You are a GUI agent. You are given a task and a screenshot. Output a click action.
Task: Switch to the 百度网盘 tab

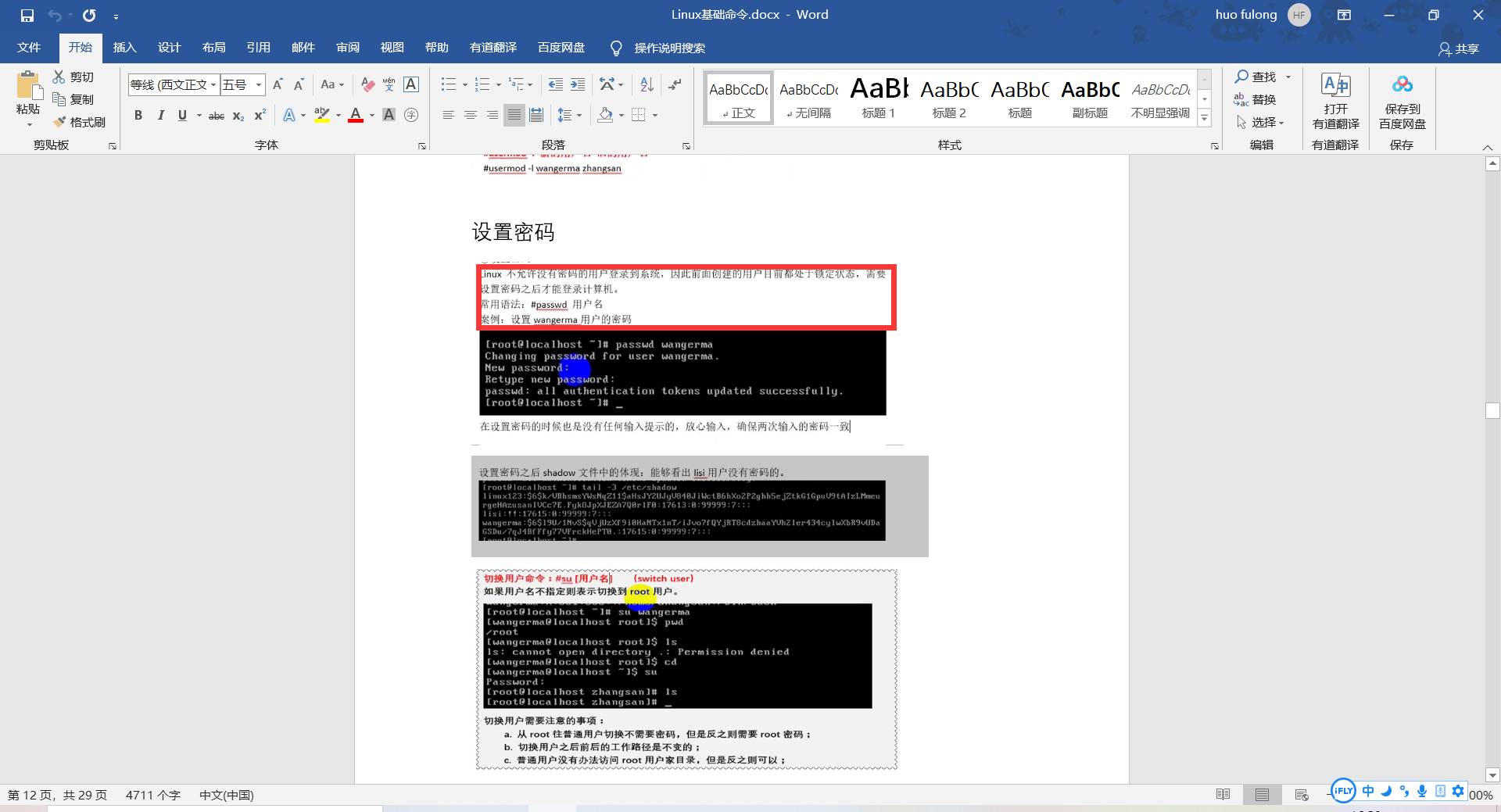tap(561, 48)
